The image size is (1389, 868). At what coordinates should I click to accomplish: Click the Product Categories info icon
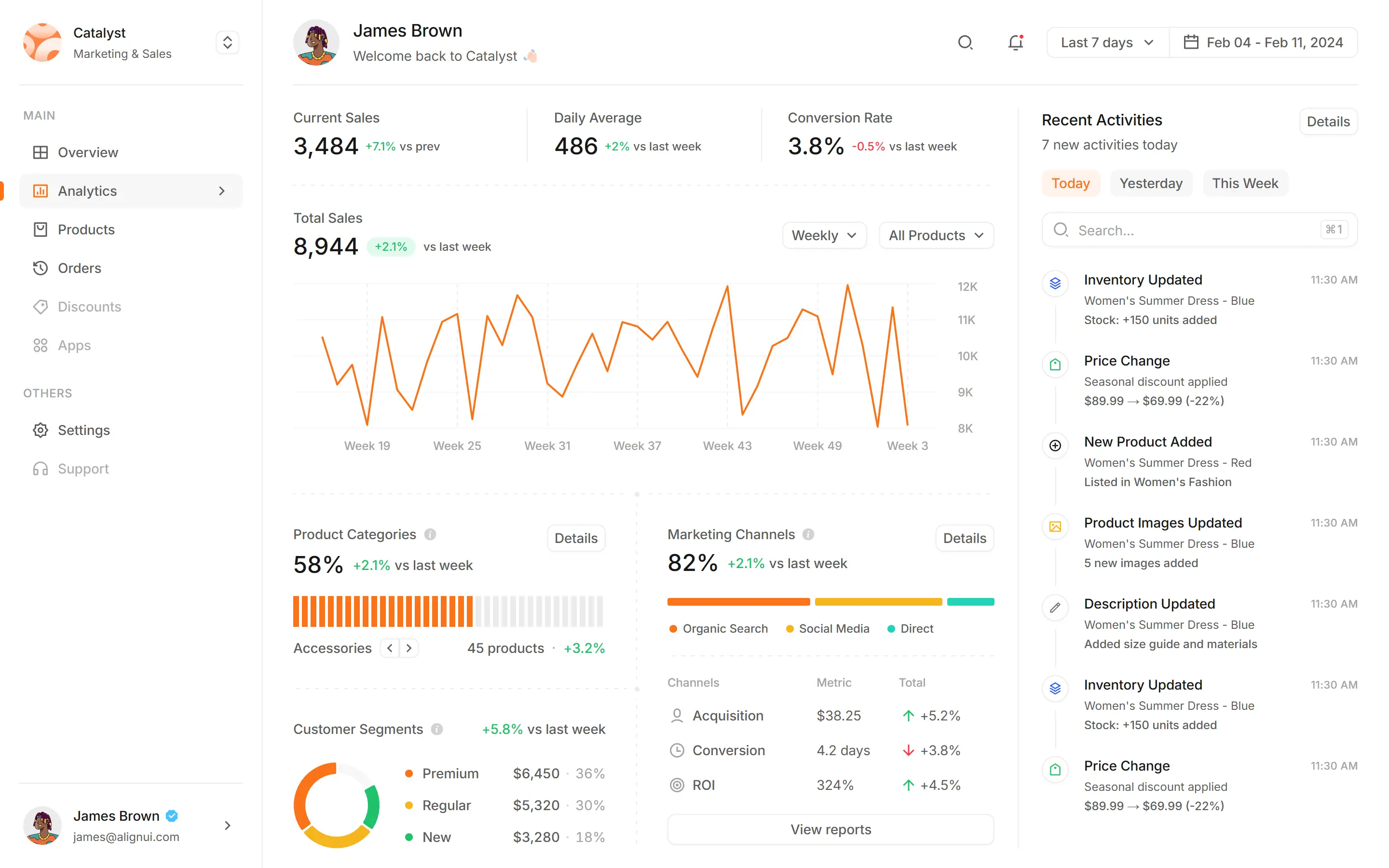[x=430, y=534]
